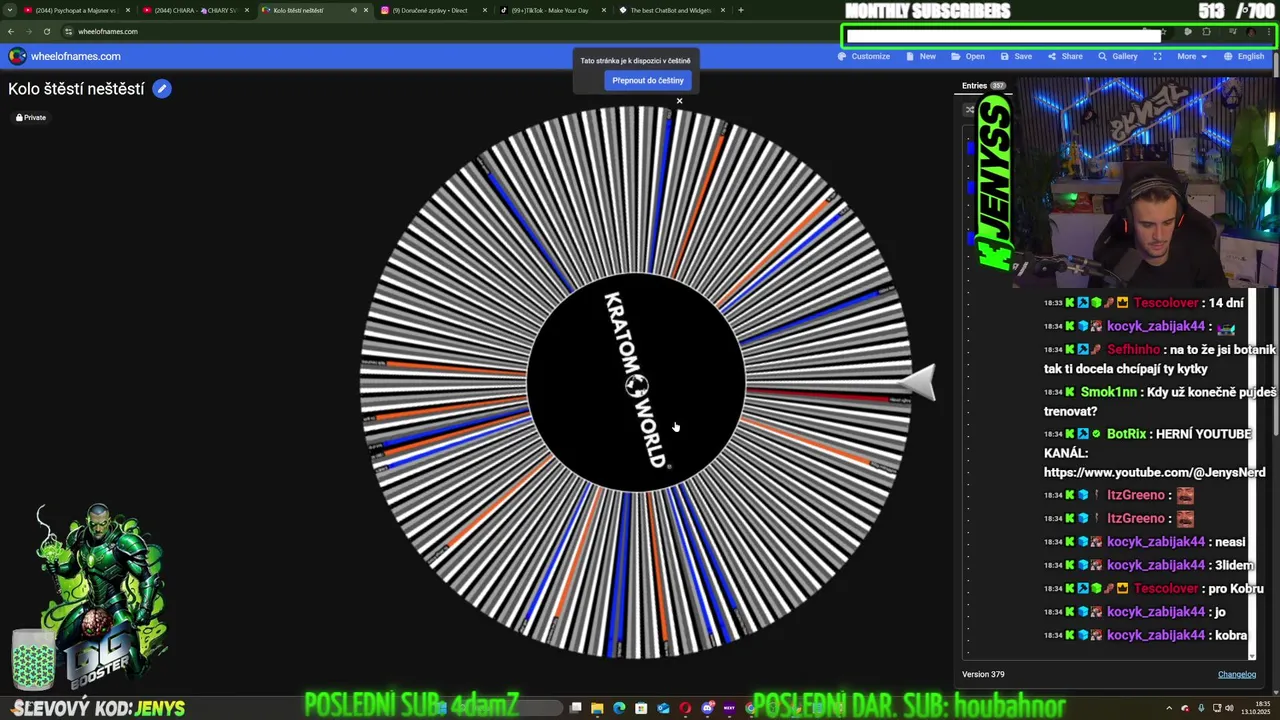This screenshot has height=720, width=1280.
Task: Open the Gallery
Action: [1118, 56]
